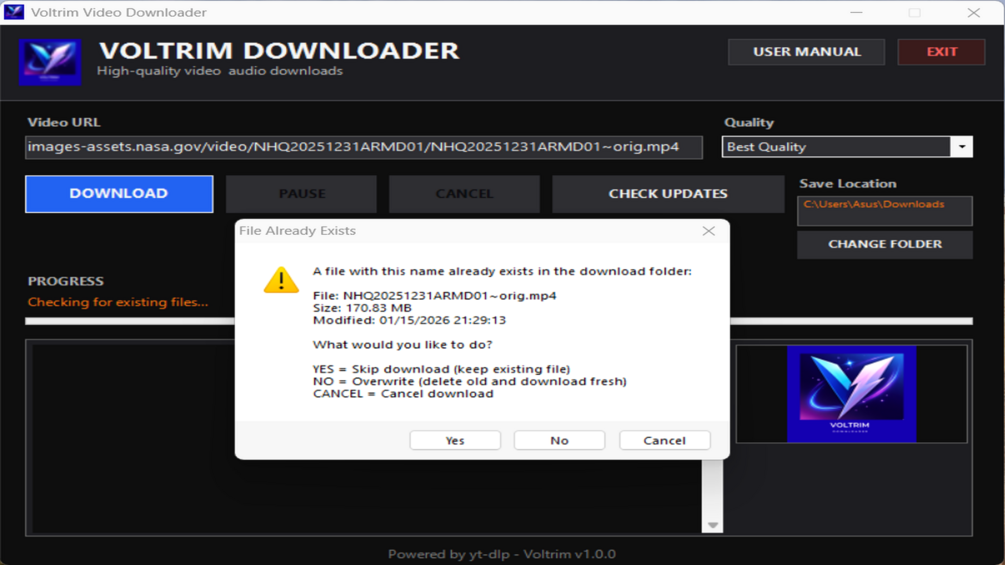Click the Voltrim thumbnail preview image

tap(851, 394)
